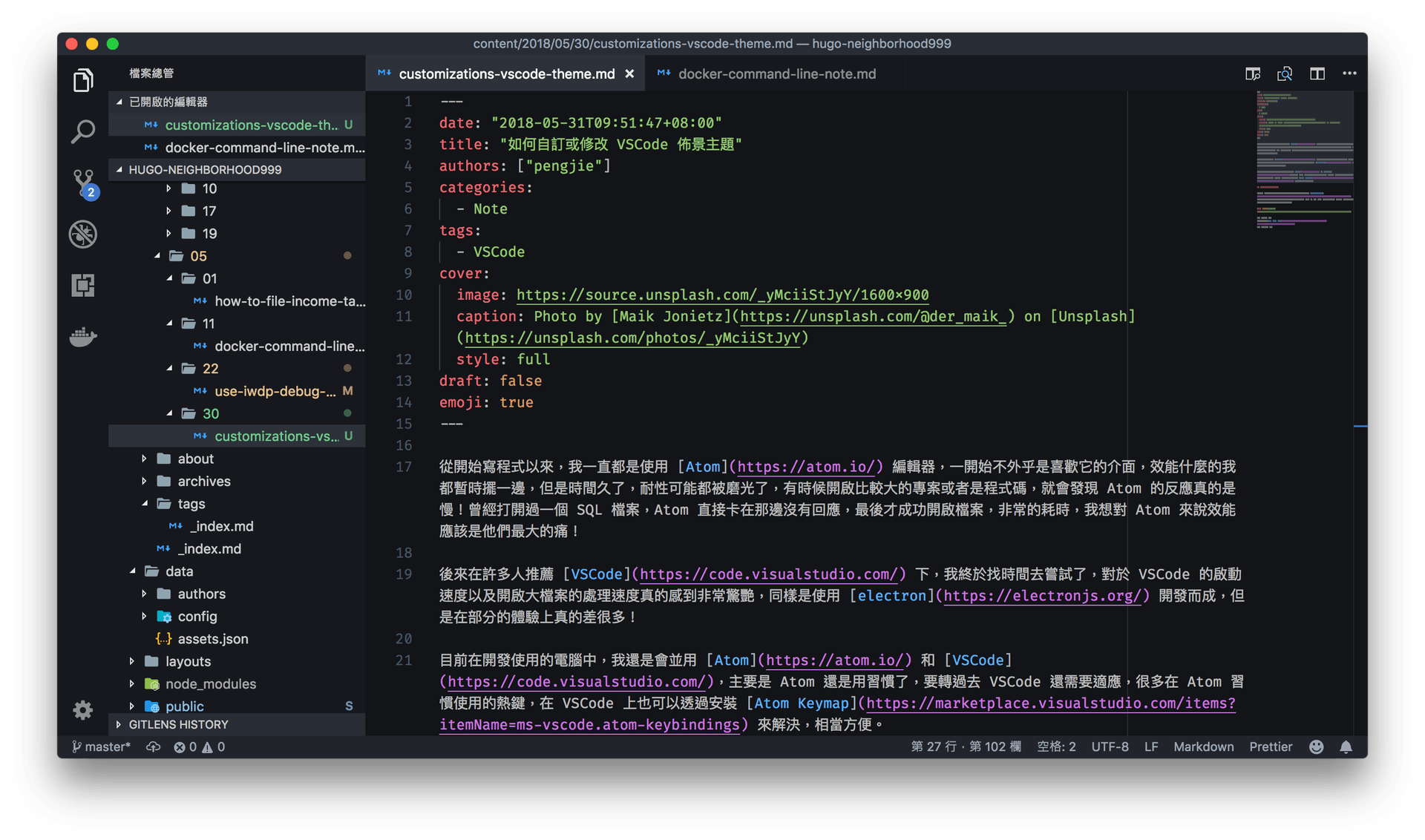Expand the authors folder
The image size is (1425, 840).
(237, 594)
